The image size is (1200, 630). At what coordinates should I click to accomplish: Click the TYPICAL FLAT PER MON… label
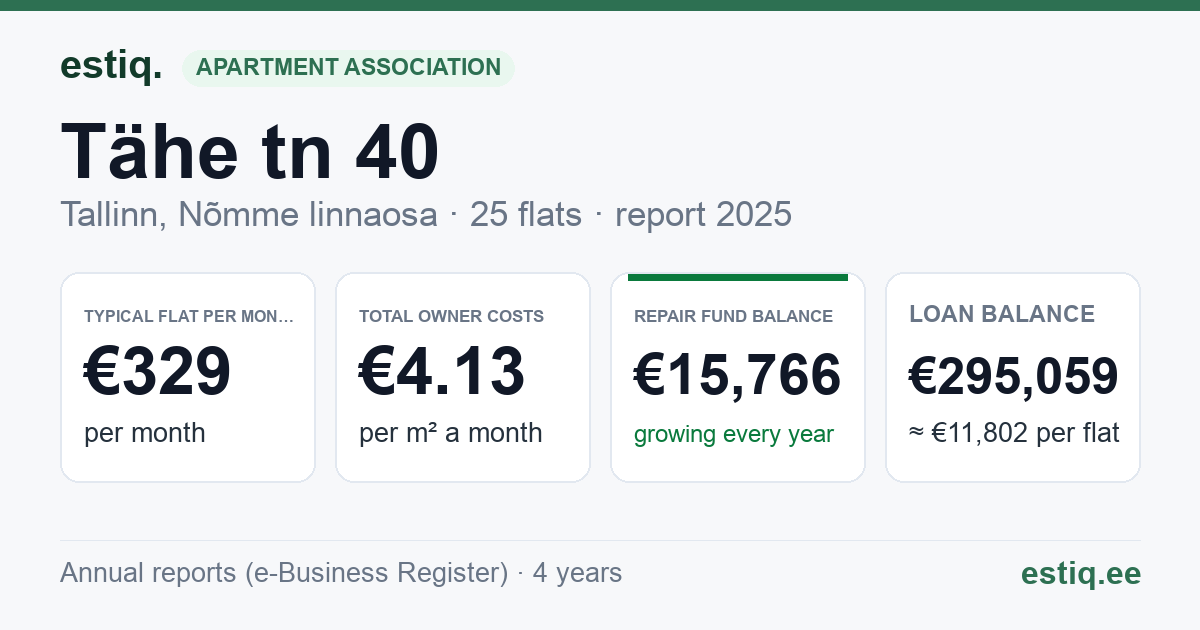click(189, 317)
